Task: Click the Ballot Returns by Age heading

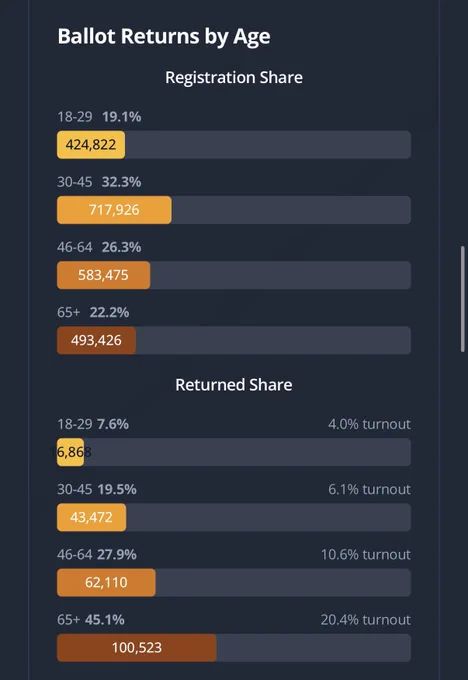Action: pyautogui.click(x=164, y=36)
